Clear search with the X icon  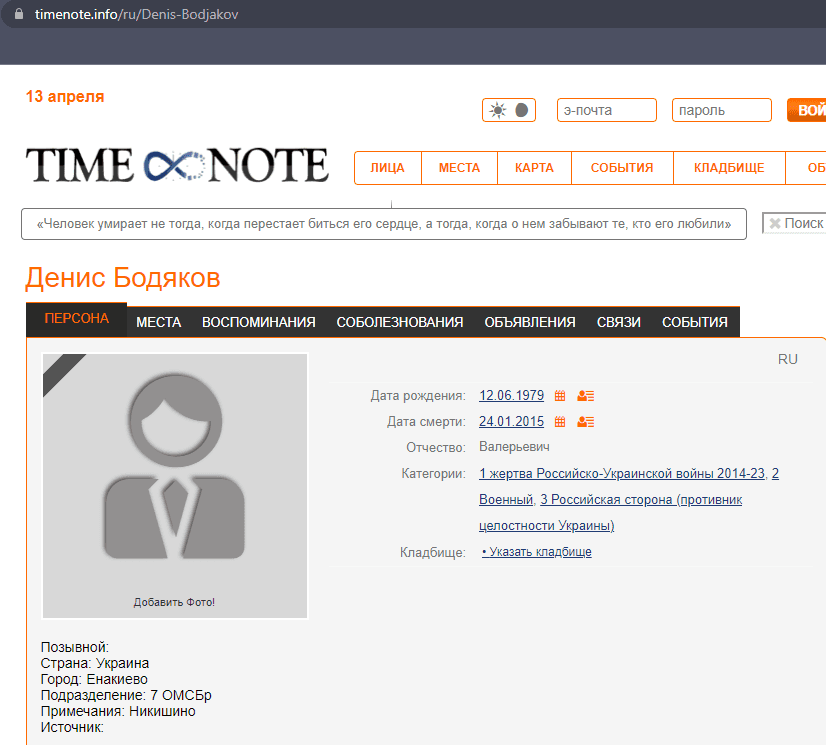coord(775,223)
